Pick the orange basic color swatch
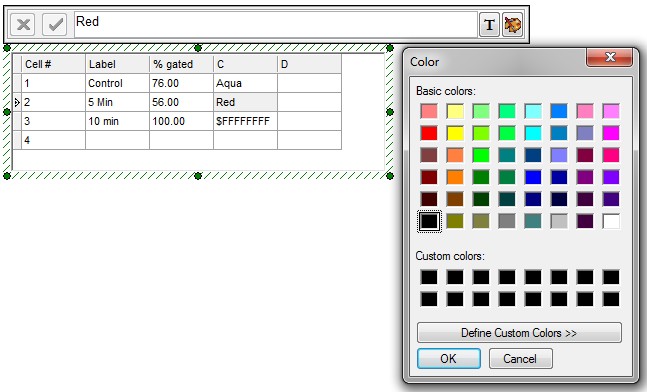This screenshot has width=647, height=392. coord(455,177)
